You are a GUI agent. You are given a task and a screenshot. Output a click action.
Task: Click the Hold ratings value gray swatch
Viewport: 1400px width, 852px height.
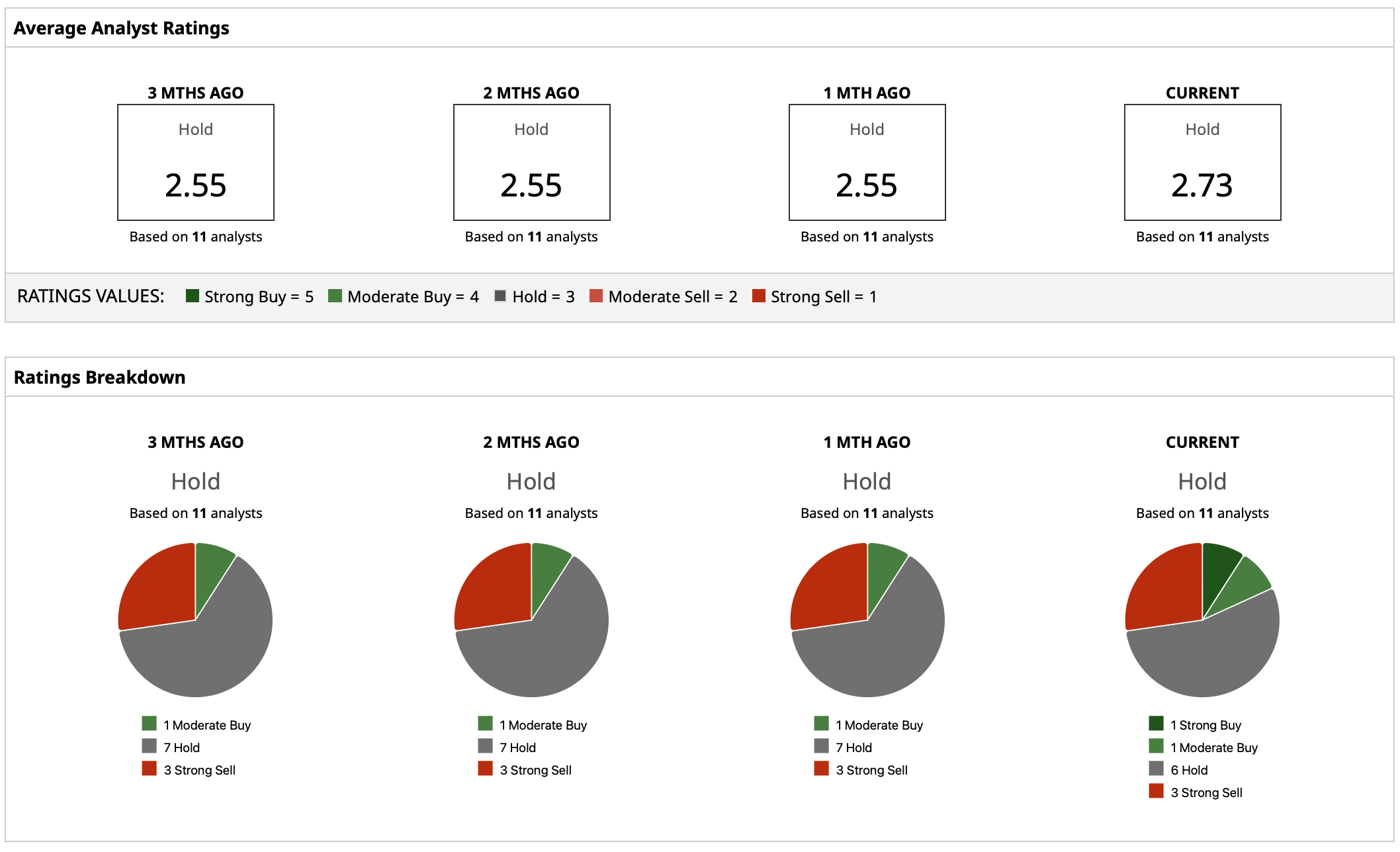click(500, 296)
